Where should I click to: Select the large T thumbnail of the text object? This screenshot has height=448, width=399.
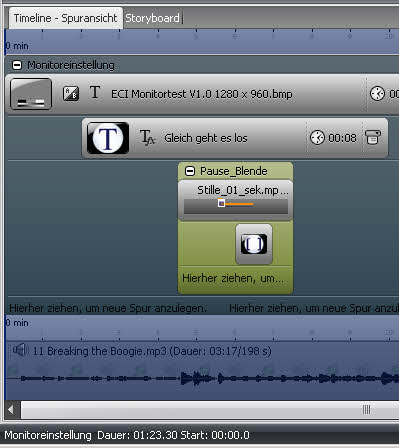[x=108, y=138]
